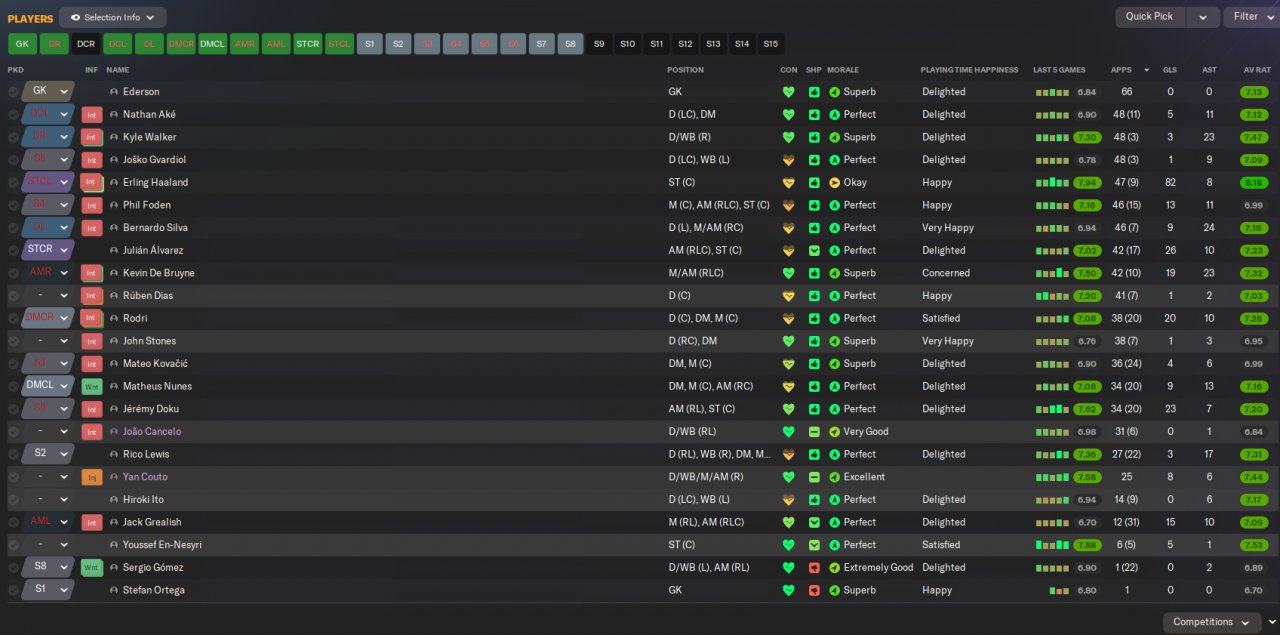
Task: Click Youssef En-Nesyri's condition heart icon
Action: pos(788,545)
